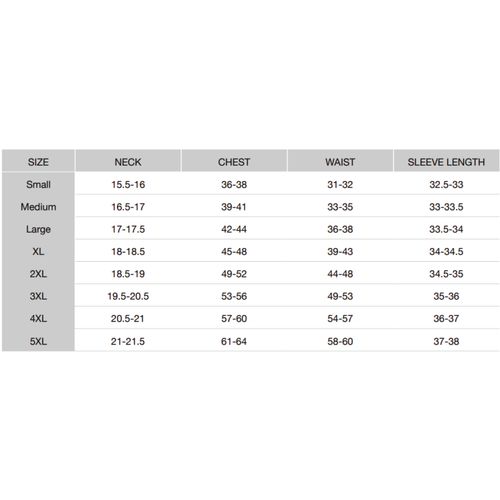Click neck value 19.5-20.5

[128, 296]
